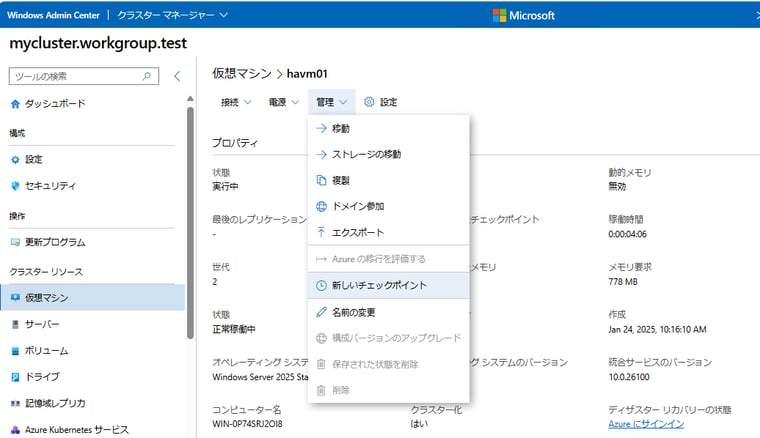Click the 正常稼働中 status value
Screen dimensions: 760x438
[x=234, y=329]
